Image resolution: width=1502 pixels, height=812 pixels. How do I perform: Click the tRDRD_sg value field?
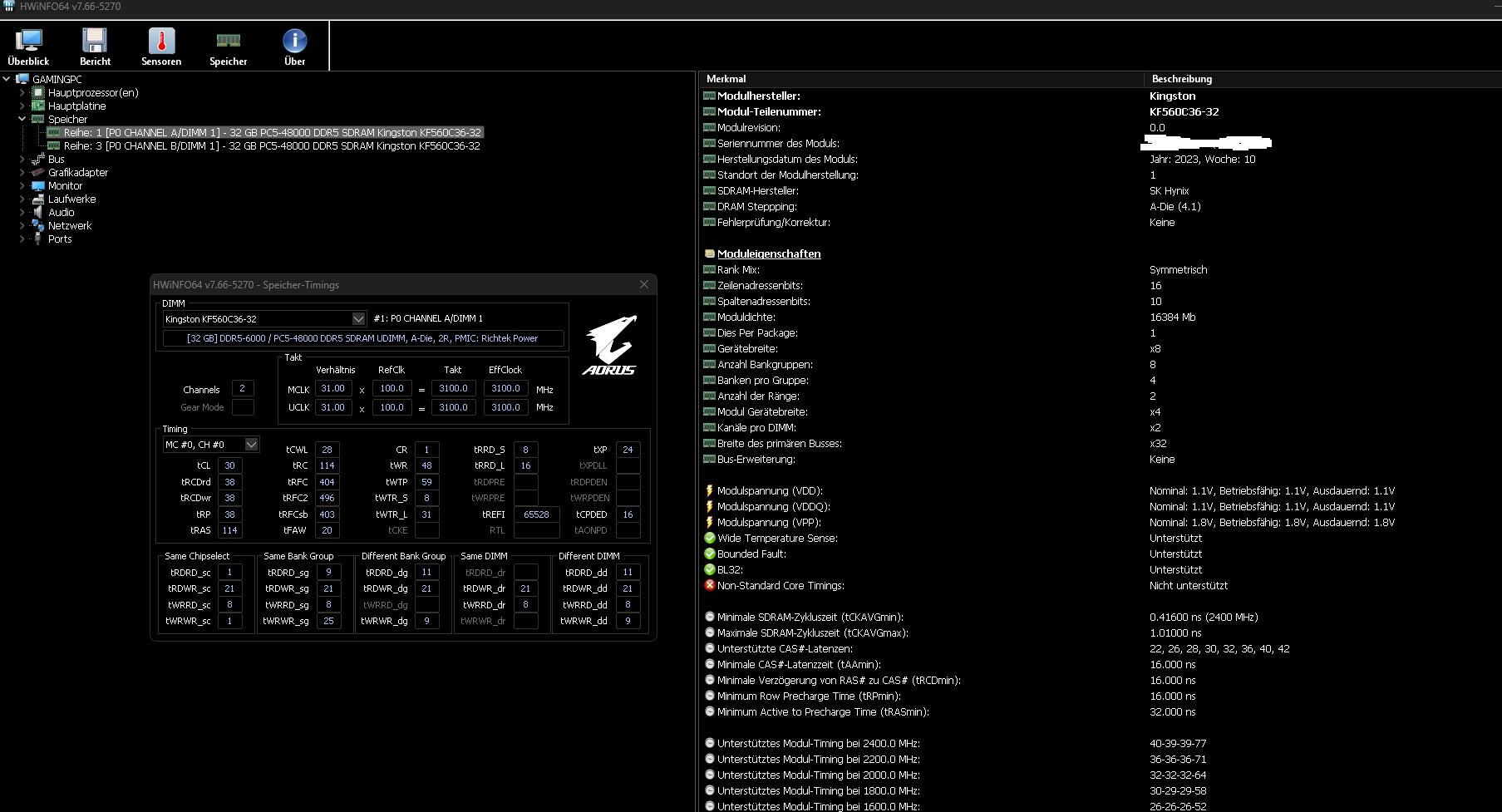pyautogui.click(x=328, y=572)
